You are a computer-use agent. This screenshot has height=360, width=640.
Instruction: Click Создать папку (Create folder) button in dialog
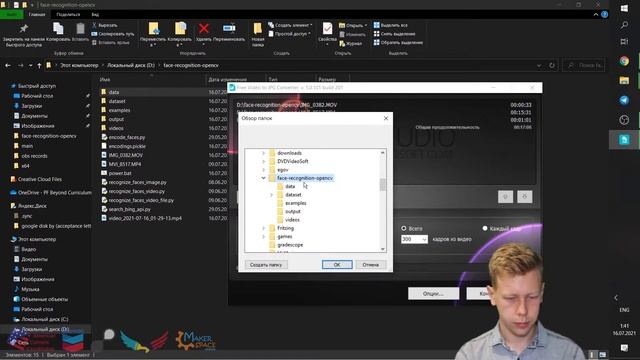[266, 264]
